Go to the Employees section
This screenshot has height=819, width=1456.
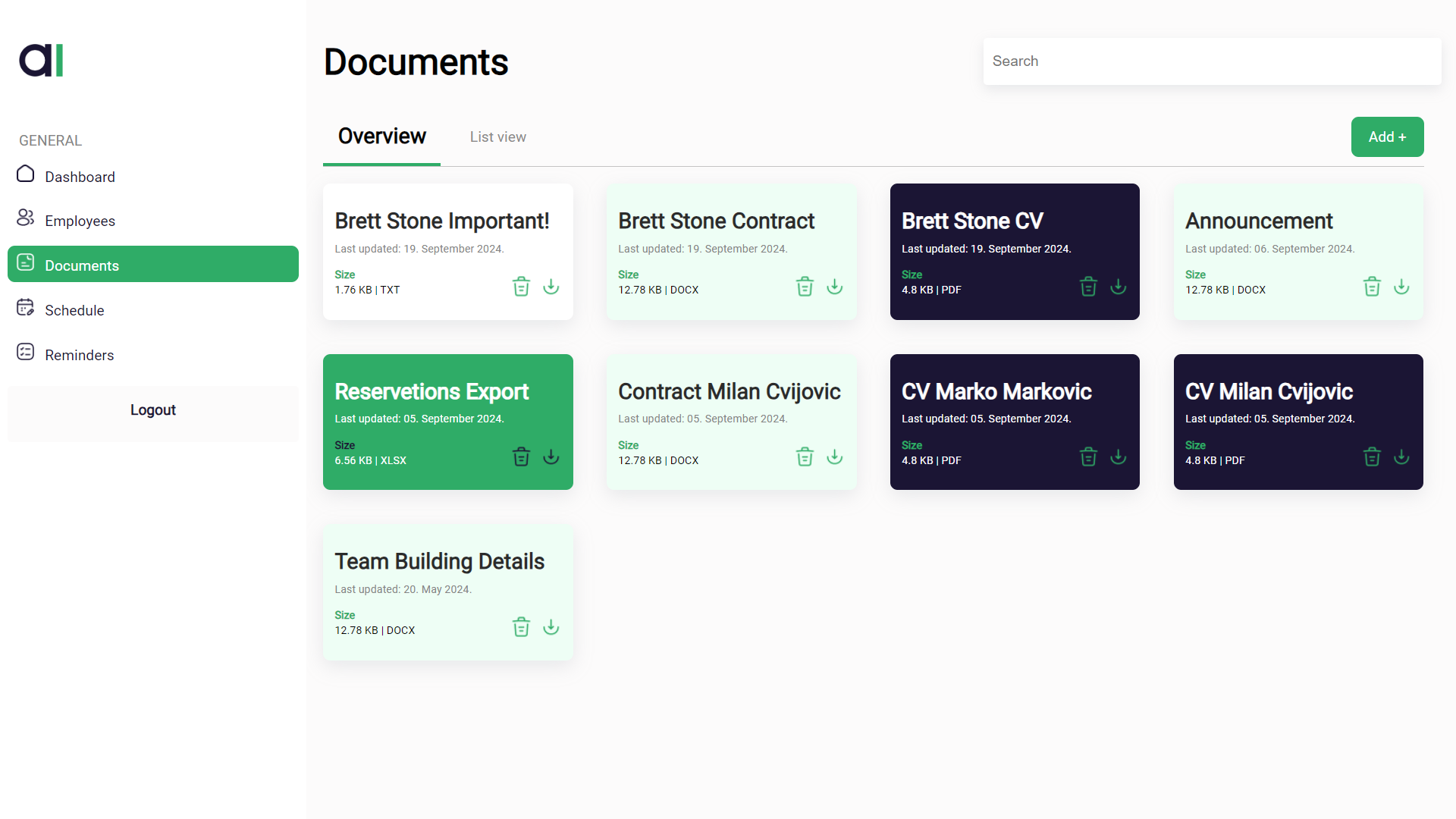pyautogui.click(x=79, y=221)
